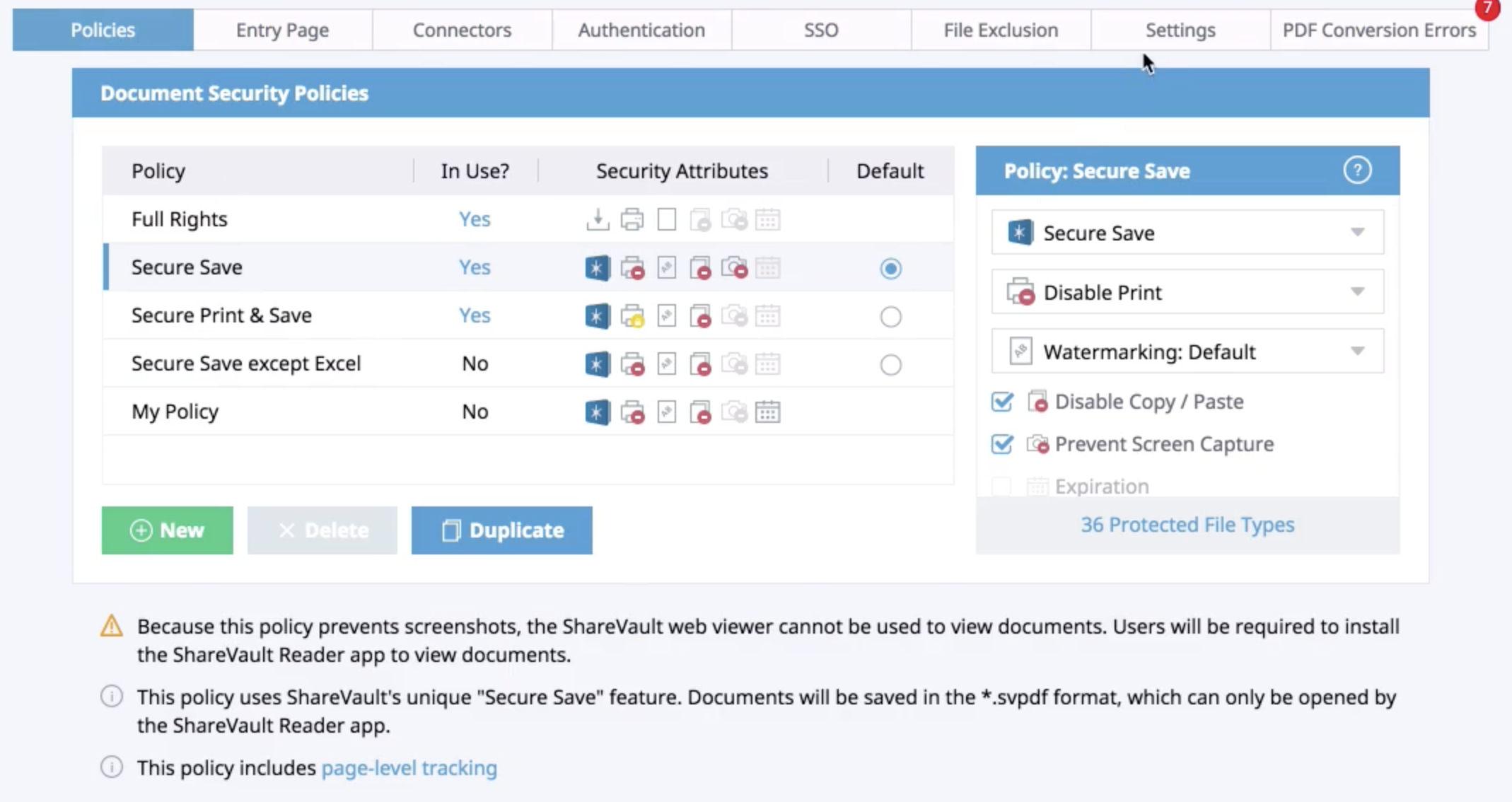Click the page-level tracking hyperlink
The image size is (1512, 802).
pos(408,767)
